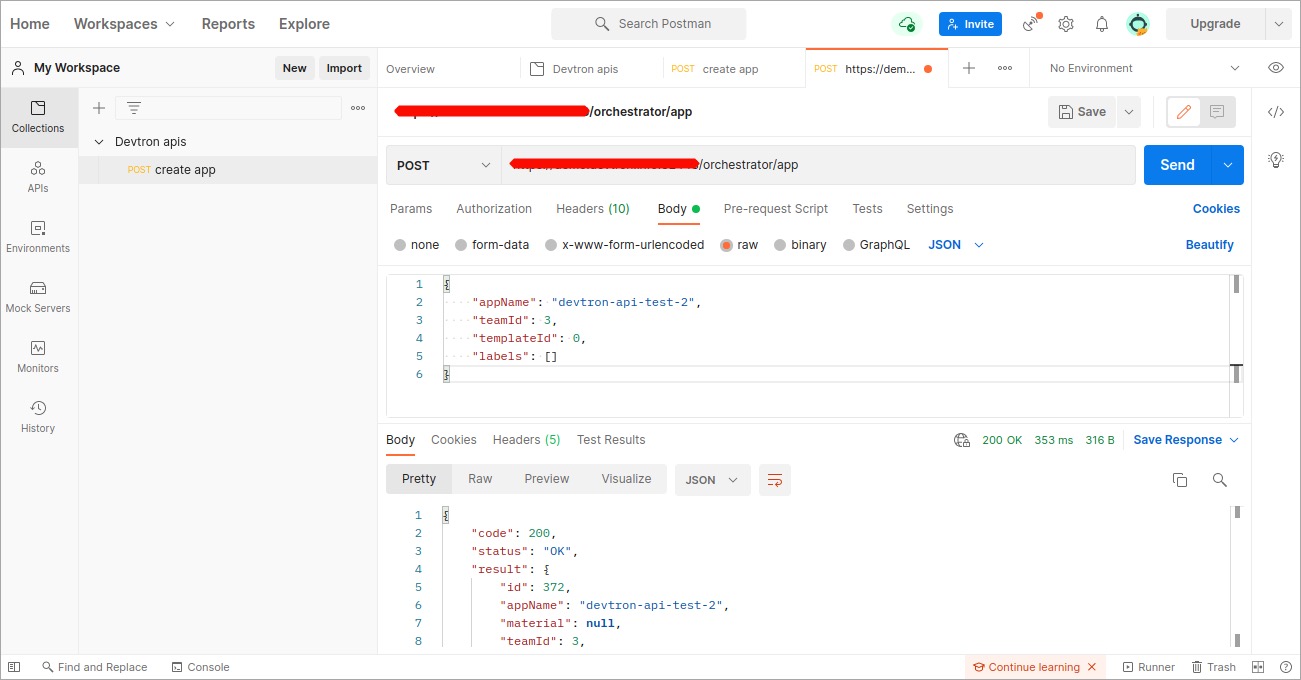The height and width of the screenshot is (680, 1301).
Task: Click the Beautify link
Action: point(1209,245)
